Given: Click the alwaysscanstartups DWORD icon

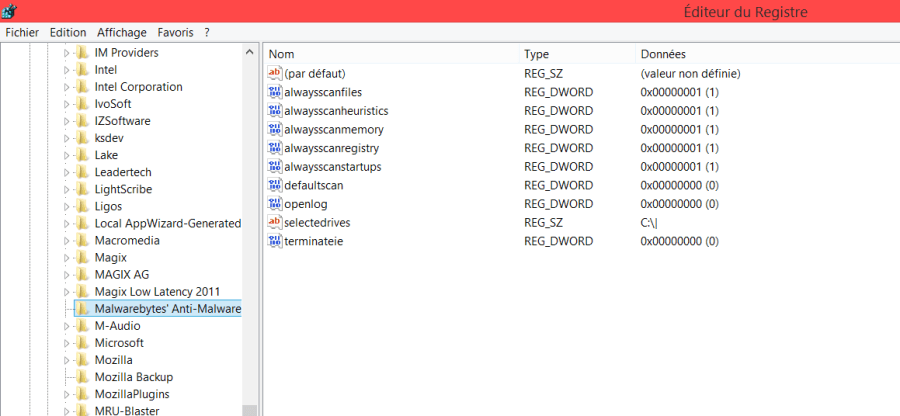Looking at the screenshot, I should (275, 166).
